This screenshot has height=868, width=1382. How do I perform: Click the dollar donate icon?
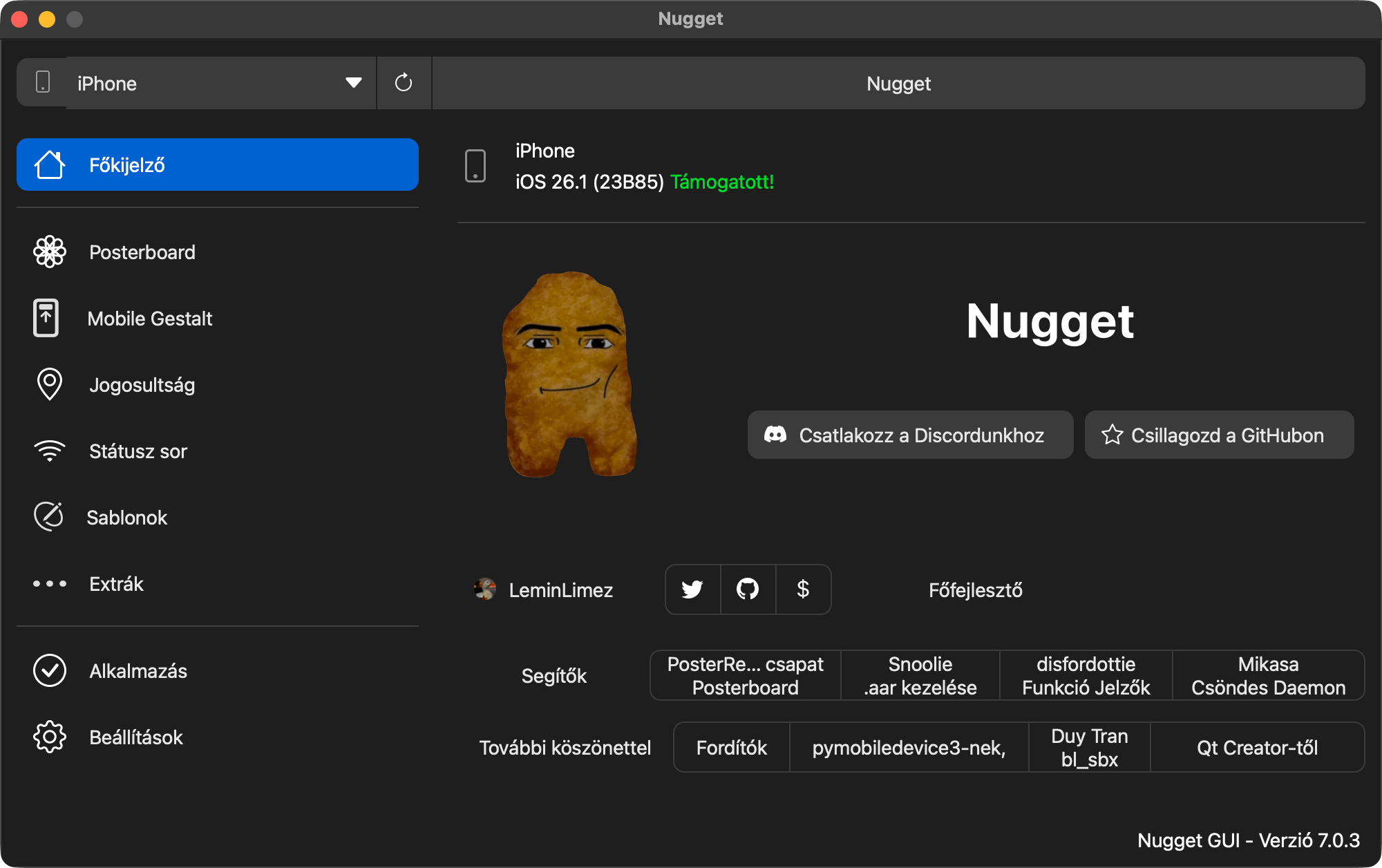803,589
